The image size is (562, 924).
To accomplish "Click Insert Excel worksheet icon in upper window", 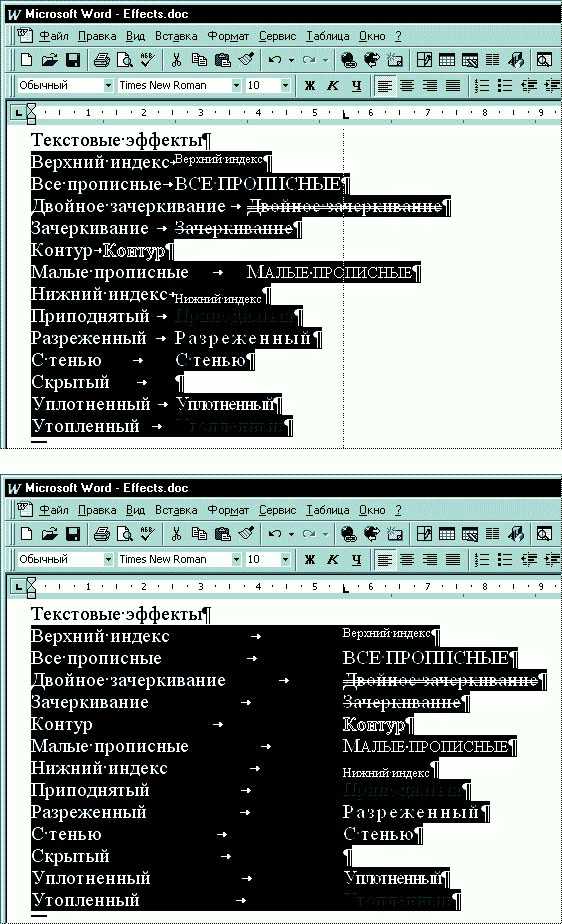I will coord(470,60).
